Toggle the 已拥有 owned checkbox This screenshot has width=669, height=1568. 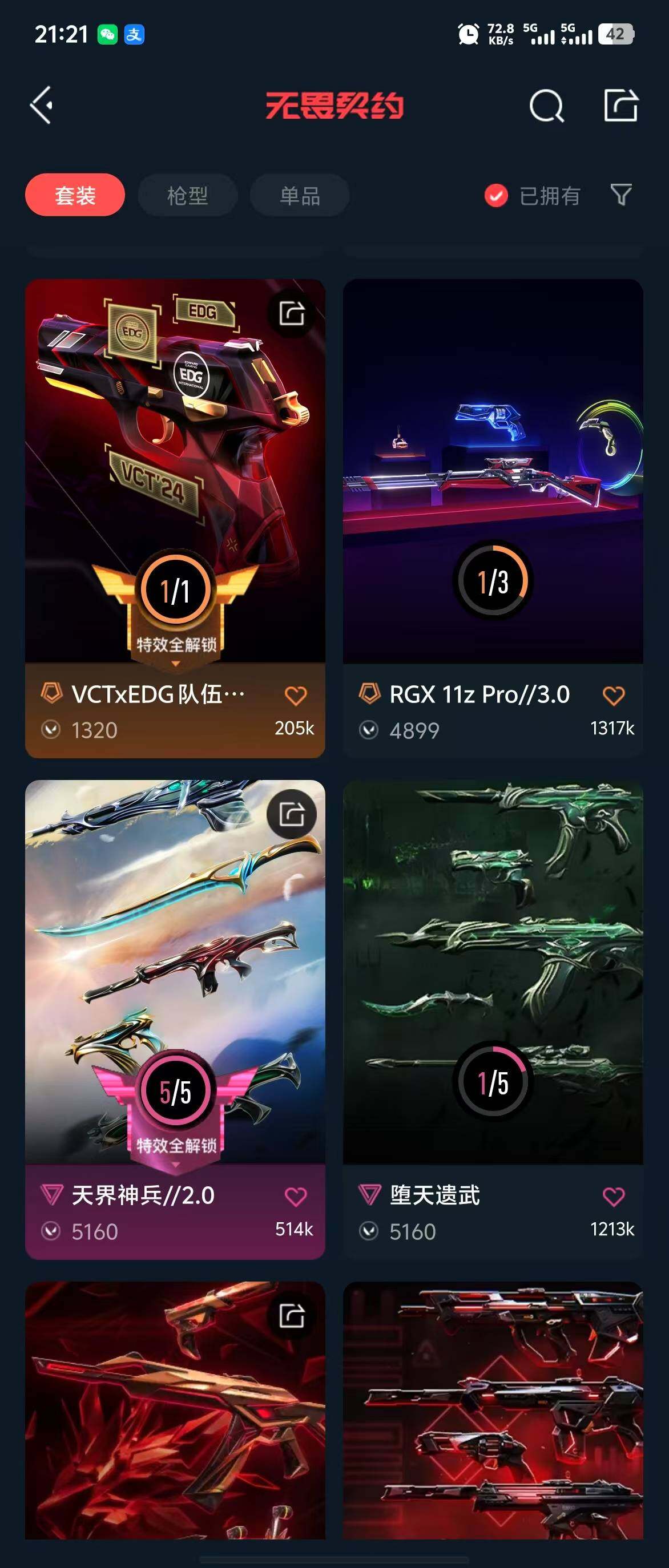(x=496, y=195)
